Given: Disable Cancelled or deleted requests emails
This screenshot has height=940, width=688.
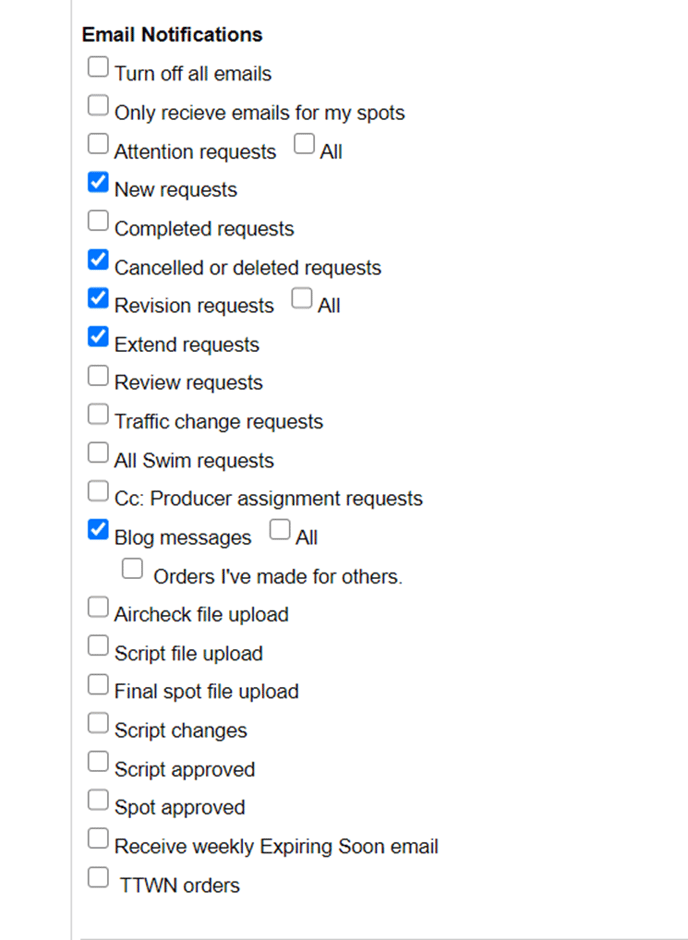Looking at the screenshot, I should (x=98, y=260).
